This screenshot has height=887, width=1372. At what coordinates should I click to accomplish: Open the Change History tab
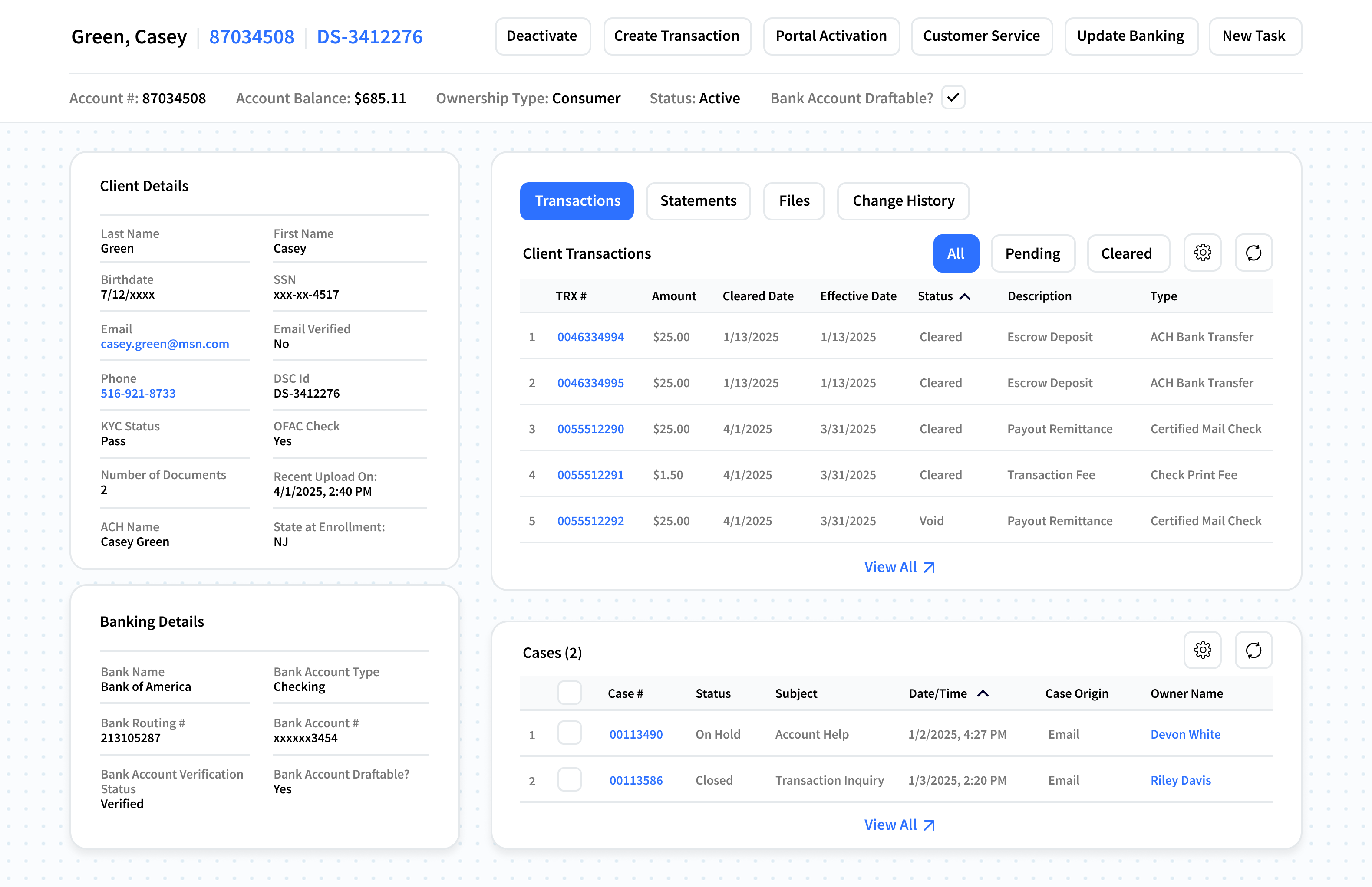click(x=903, y=201)
